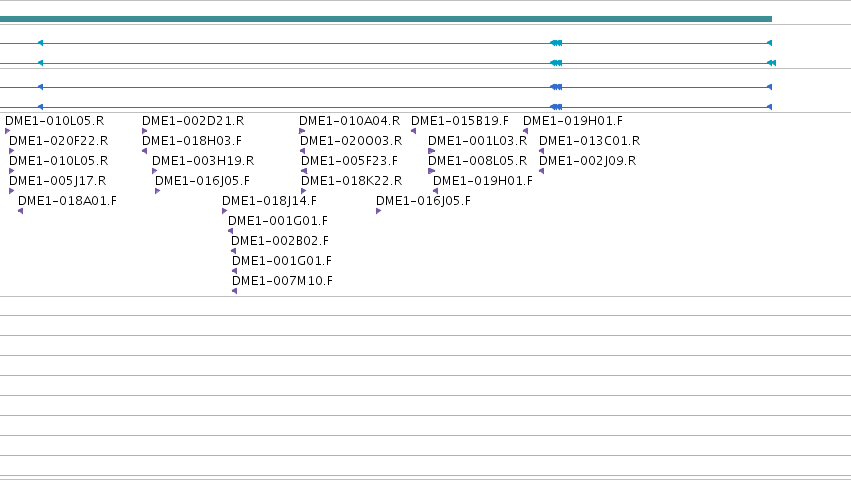Select the purple arrow marker under DME1-010A04.R

[x=302, y=131]
